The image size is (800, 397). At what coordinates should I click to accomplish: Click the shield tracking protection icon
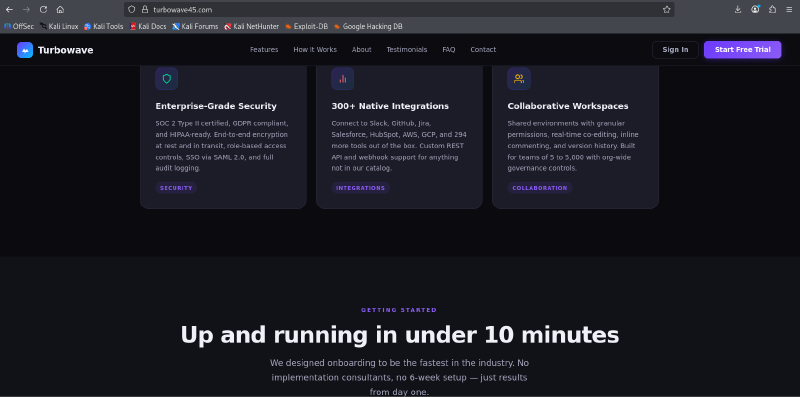pos(132,9)
